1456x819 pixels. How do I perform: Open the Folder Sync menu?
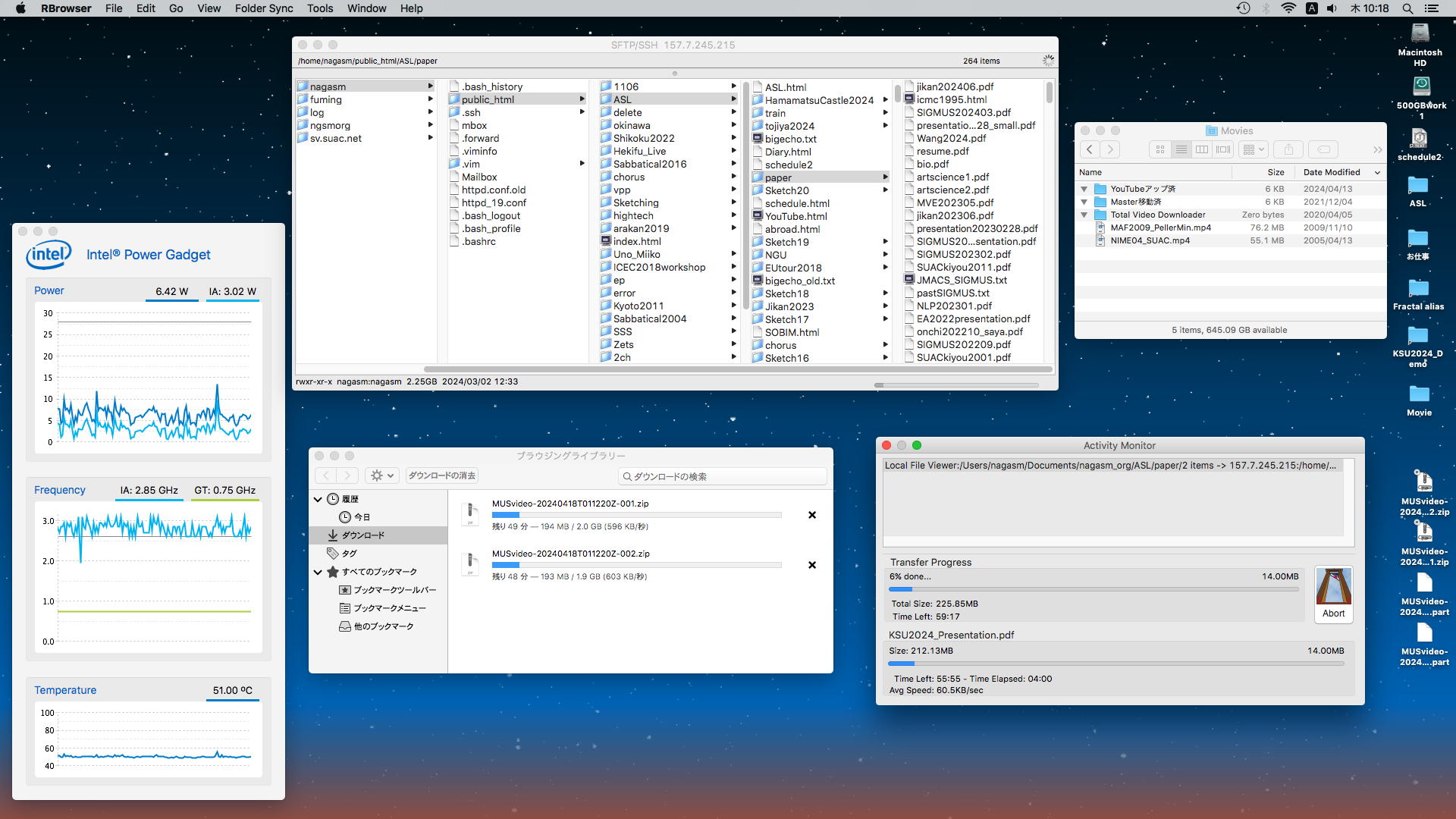click(x=263, y=8)
